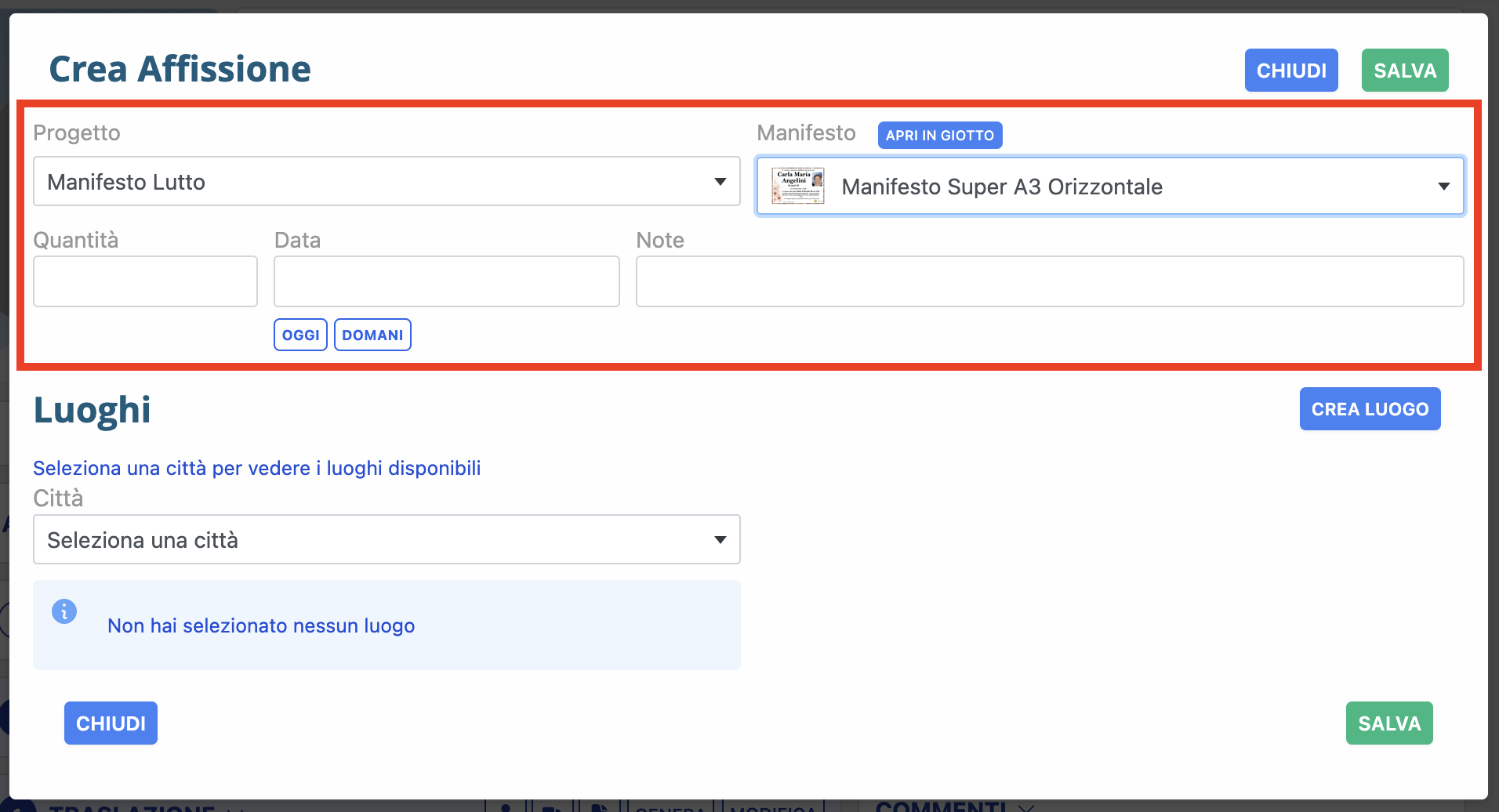Image resolution: width=1499 pixels, height=812 pixels.
Task: Focus the Quantità input field
Action: (145, 281)
